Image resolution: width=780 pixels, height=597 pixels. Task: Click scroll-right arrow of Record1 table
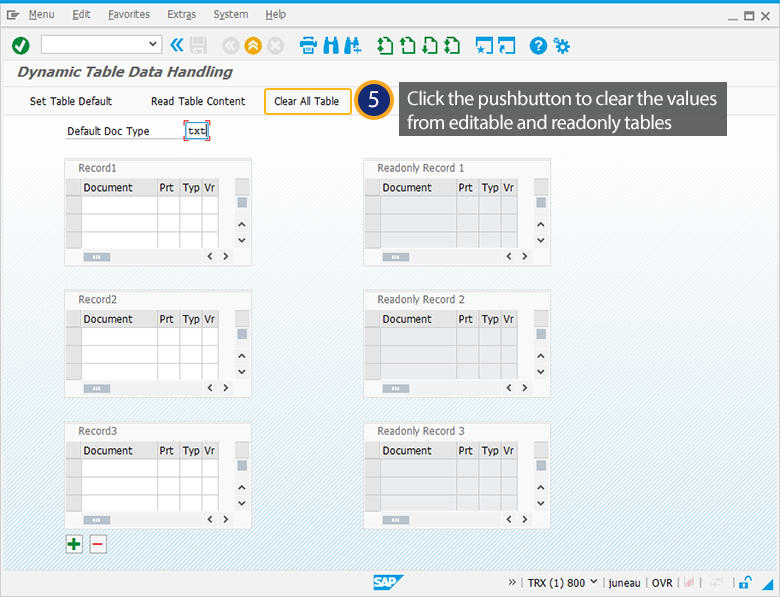click(225, 257)
